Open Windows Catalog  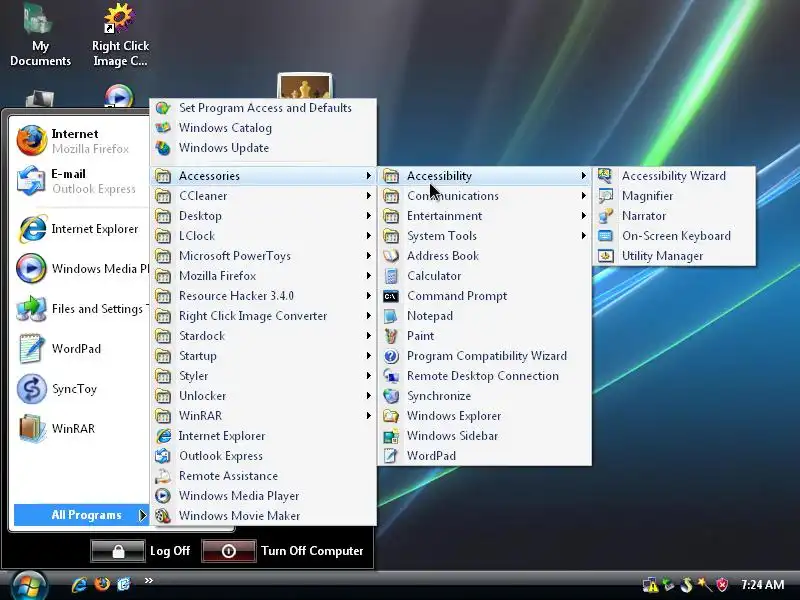(263, 128)
